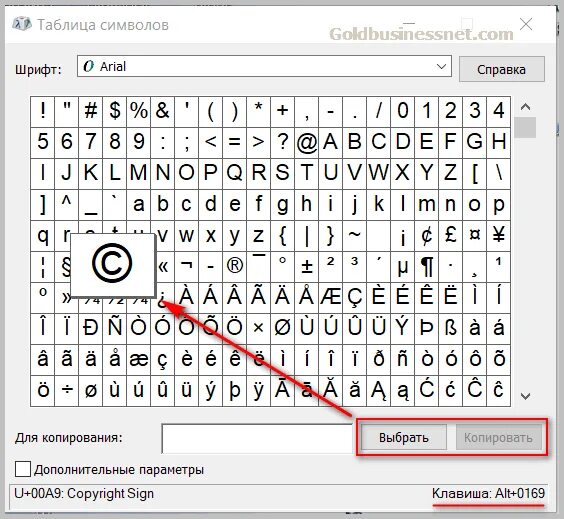
Task: Click the Копировать button
Action: click(x=498, y=437)
